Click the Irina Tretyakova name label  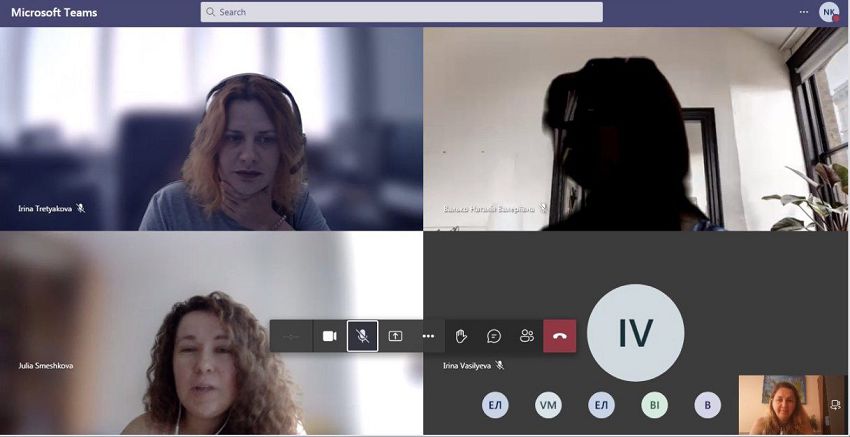click(x=45, y=209)
